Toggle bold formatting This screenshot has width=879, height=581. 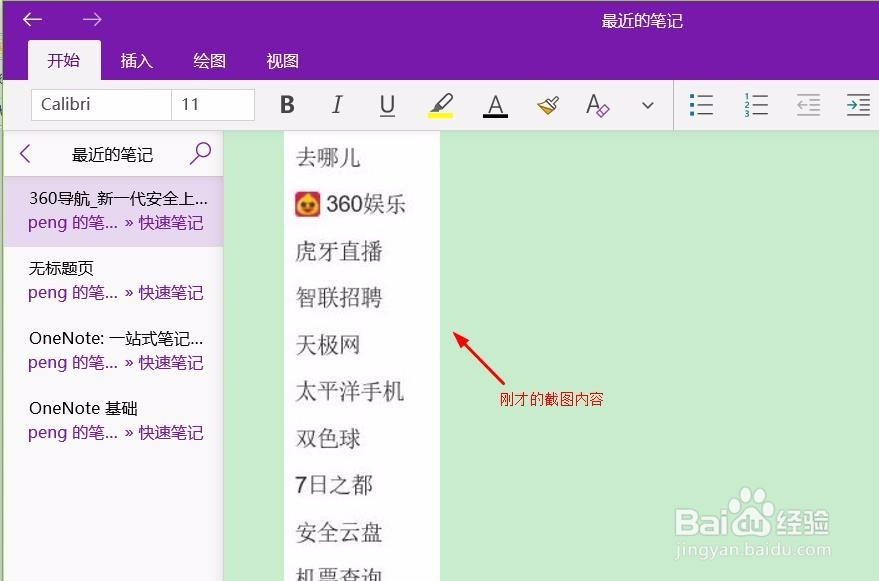click(287, 104)
